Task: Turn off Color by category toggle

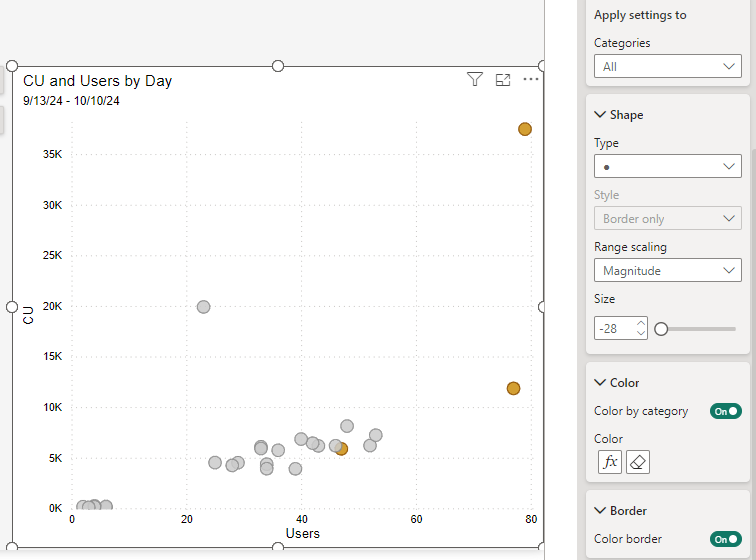Action: point(726,411)
